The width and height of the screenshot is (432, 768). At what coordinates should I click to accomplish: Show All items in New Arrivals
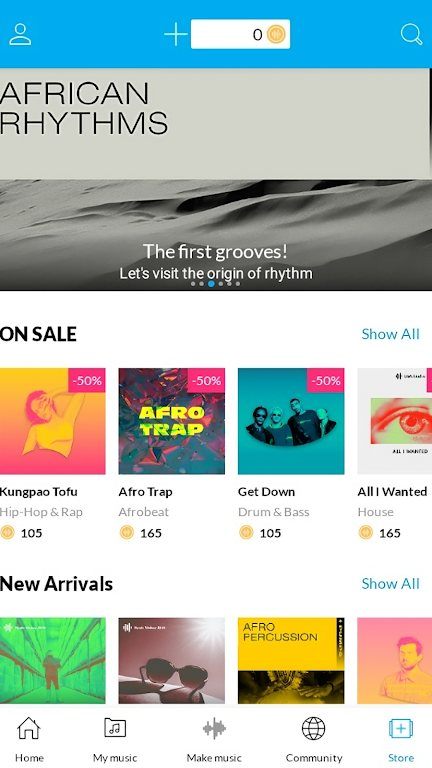(390, 584)
